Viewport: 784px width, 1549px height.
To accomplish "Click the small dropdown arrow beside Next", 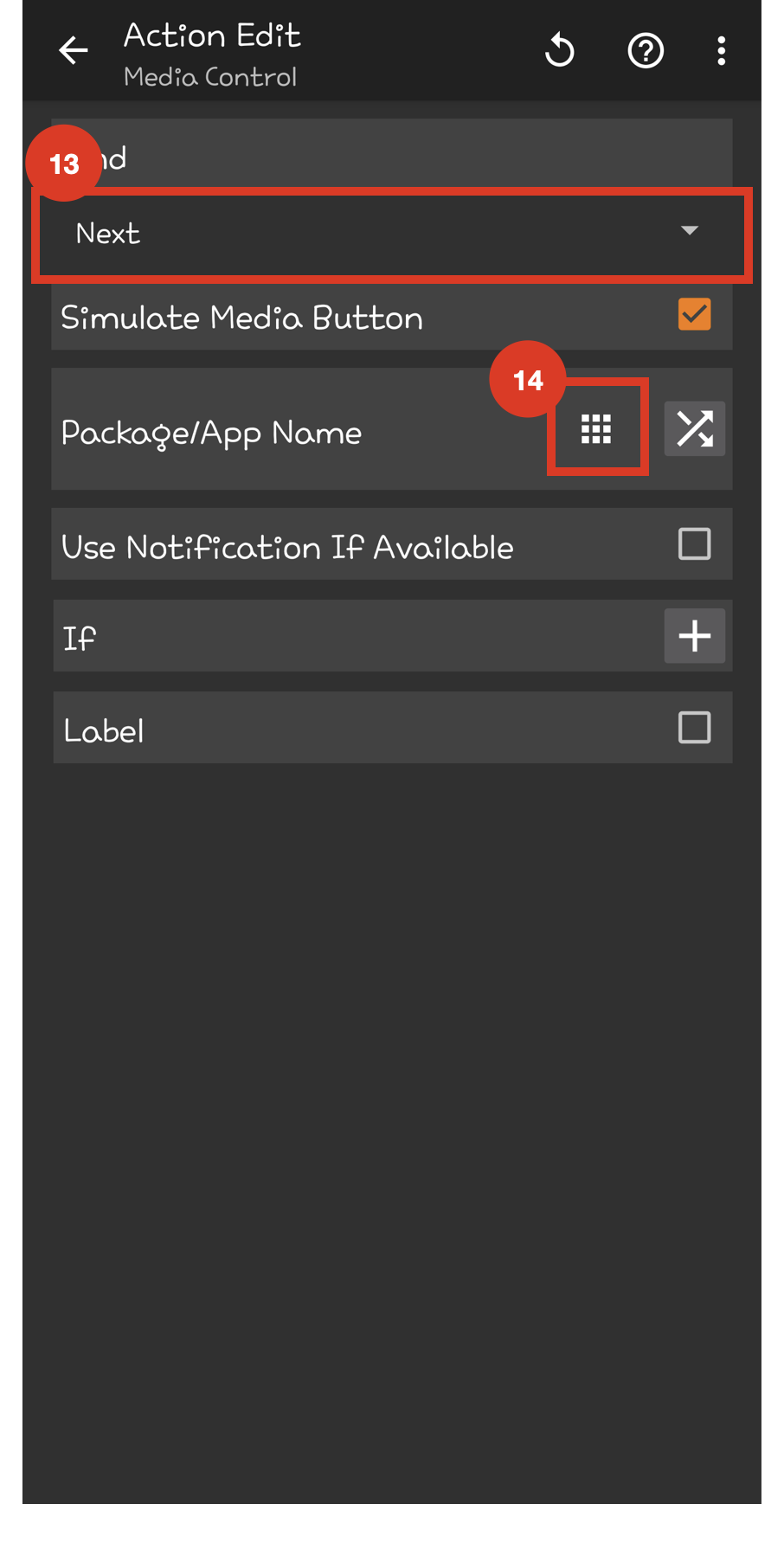I will coord(690,230).
